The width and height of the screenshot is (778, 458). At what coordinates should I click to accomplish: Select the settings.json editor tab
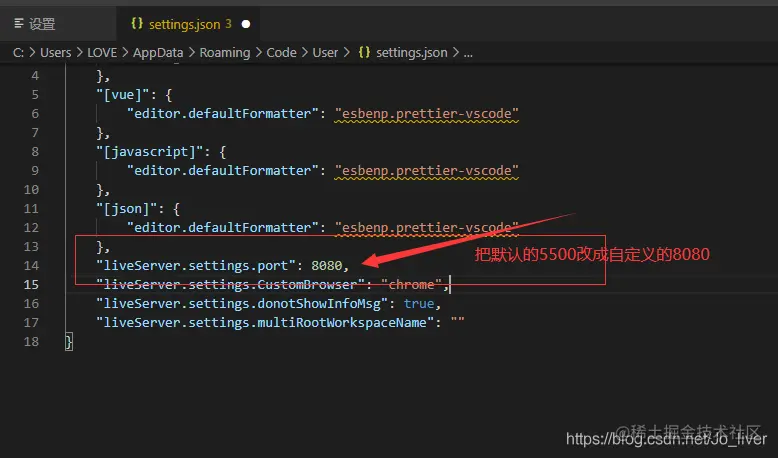click(x=188, y=24)
